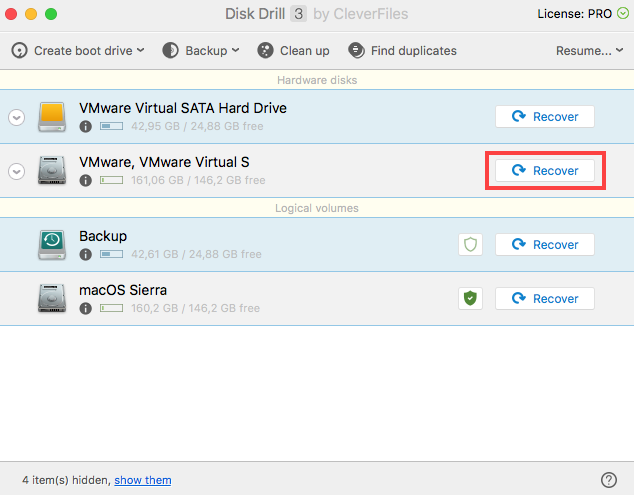Viewport: 634px width, 495px height.
Task: Show info for macOS Sierra volume
Action: point(85,309)
